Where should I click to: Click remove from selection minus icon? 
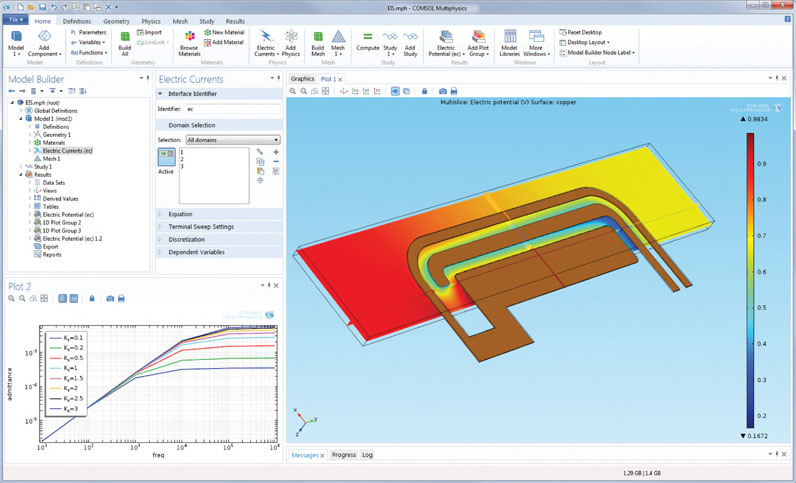276,162
